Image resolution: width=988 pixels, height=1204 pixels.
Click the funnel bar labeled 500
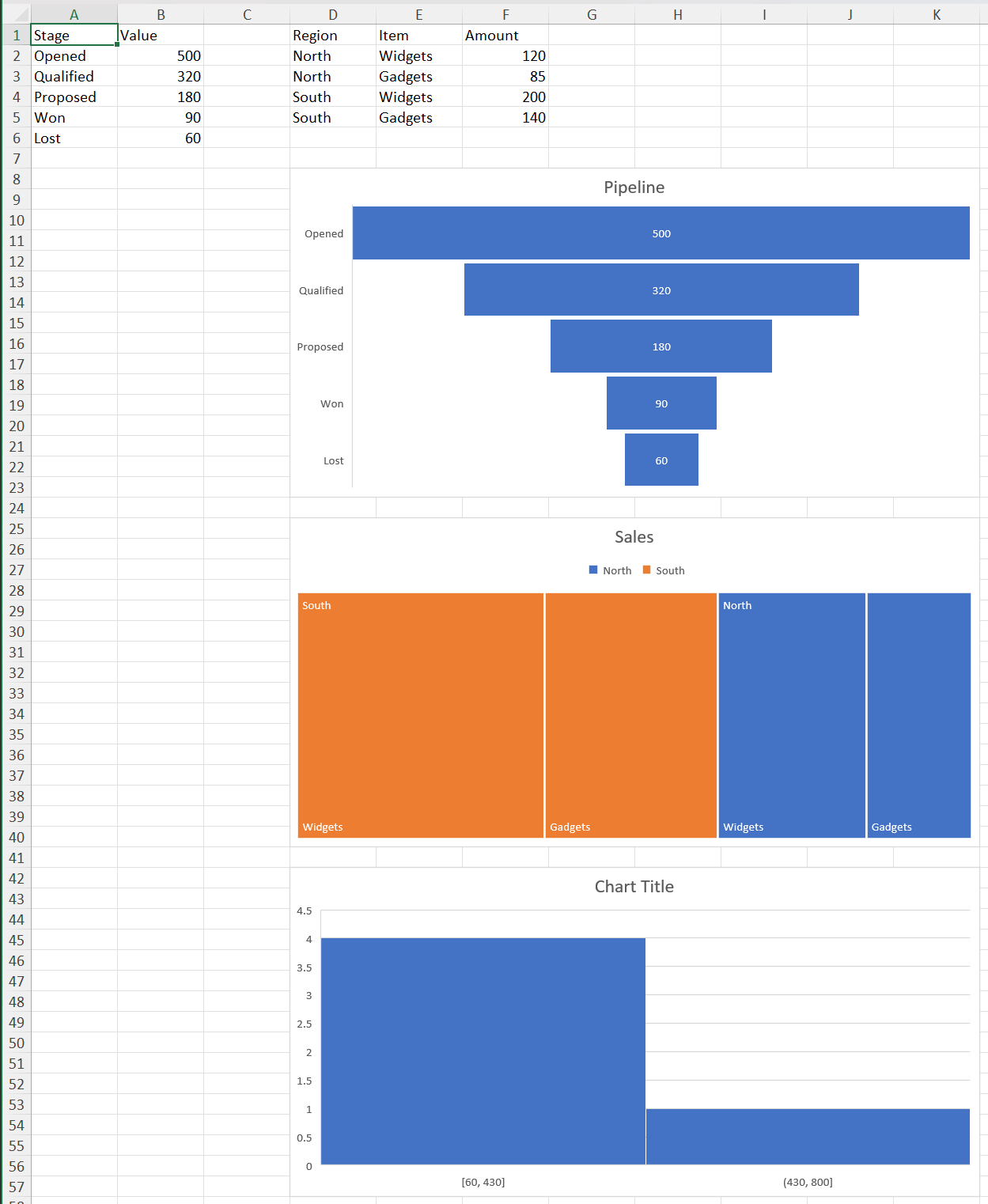pos(661,233)
